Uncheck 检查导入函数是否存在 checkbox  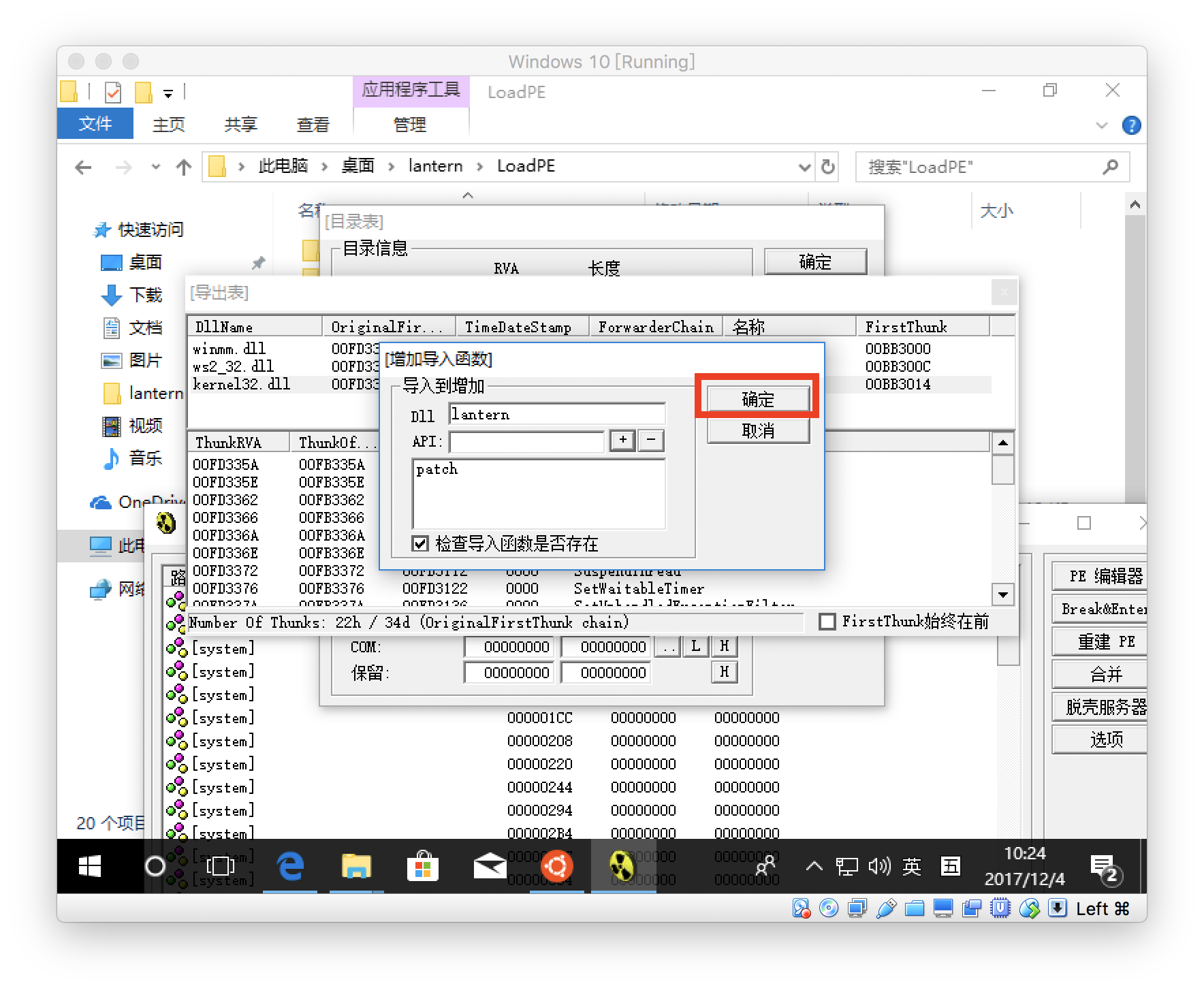pyautogui.click(x=421, y=543)
